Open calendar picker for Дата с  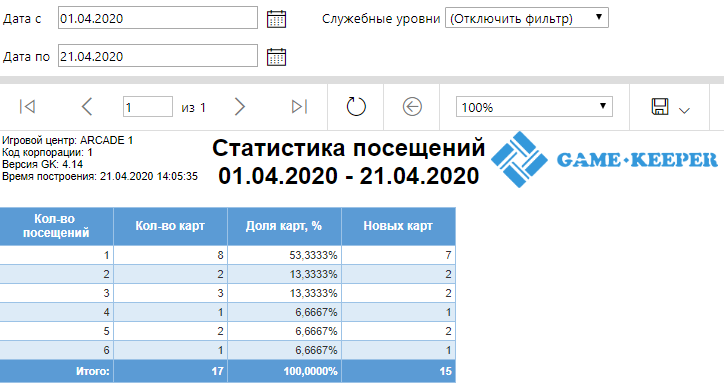click(x=277, y=19)
